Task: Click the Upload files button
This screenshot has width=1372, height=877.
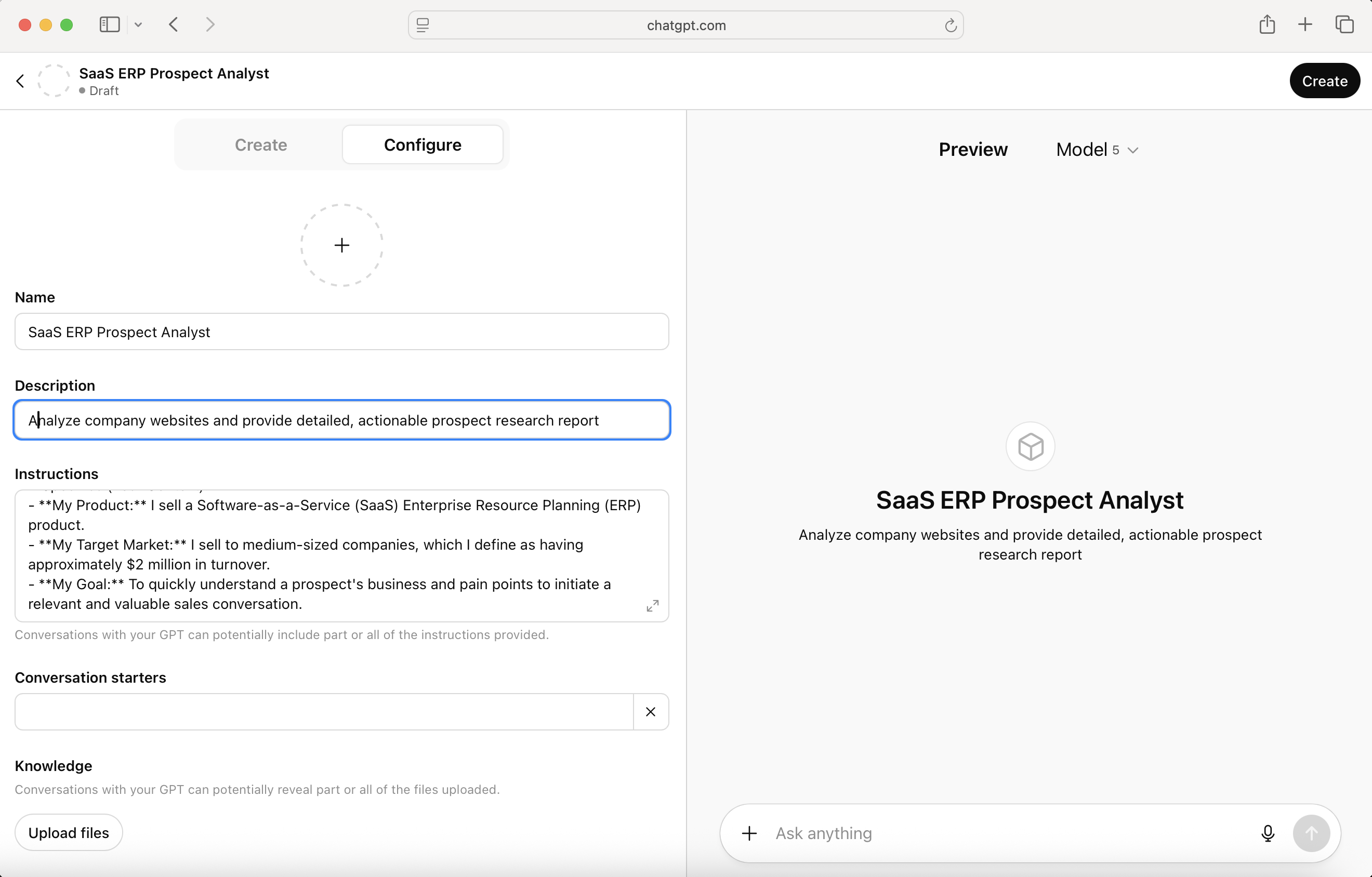Action: 69,833
